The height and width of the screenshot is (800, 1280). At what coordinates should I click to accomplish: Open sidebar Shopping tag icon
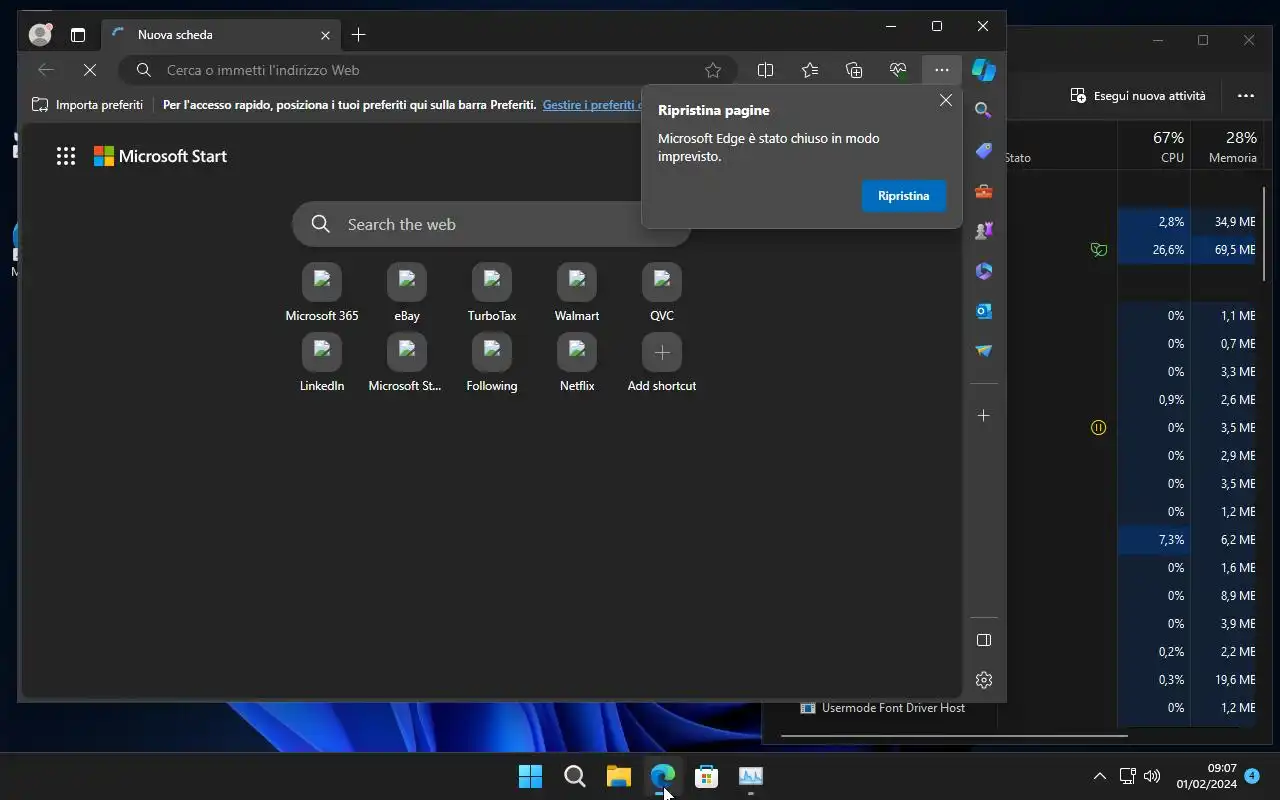pyautogui.click(x=983, y=151)
